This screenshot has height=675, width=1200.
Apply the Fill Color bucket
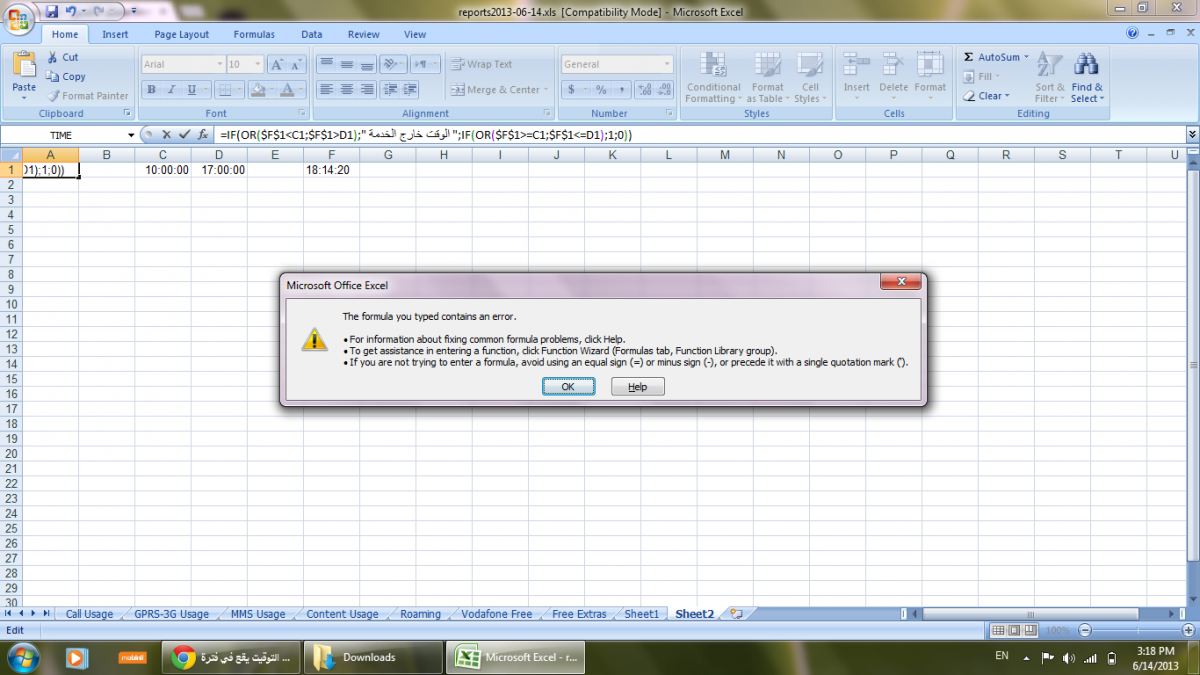(257, 90)
